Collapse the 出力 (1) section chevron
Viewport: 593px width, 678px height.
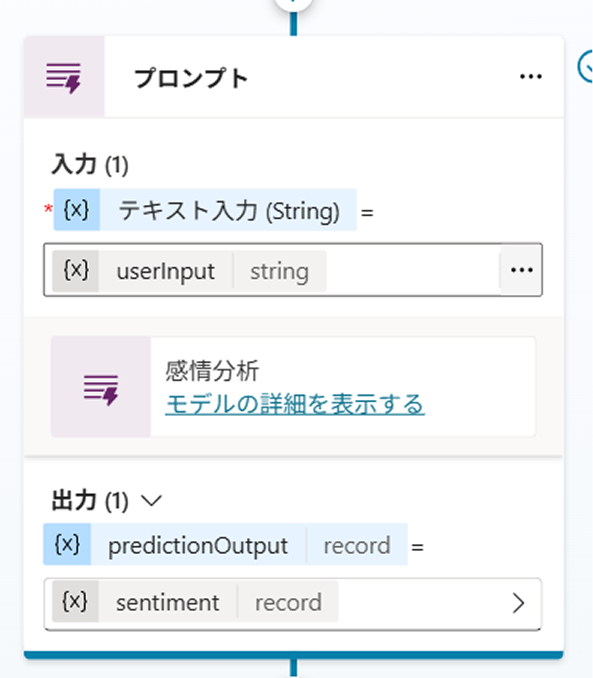(x=151, y=501)
